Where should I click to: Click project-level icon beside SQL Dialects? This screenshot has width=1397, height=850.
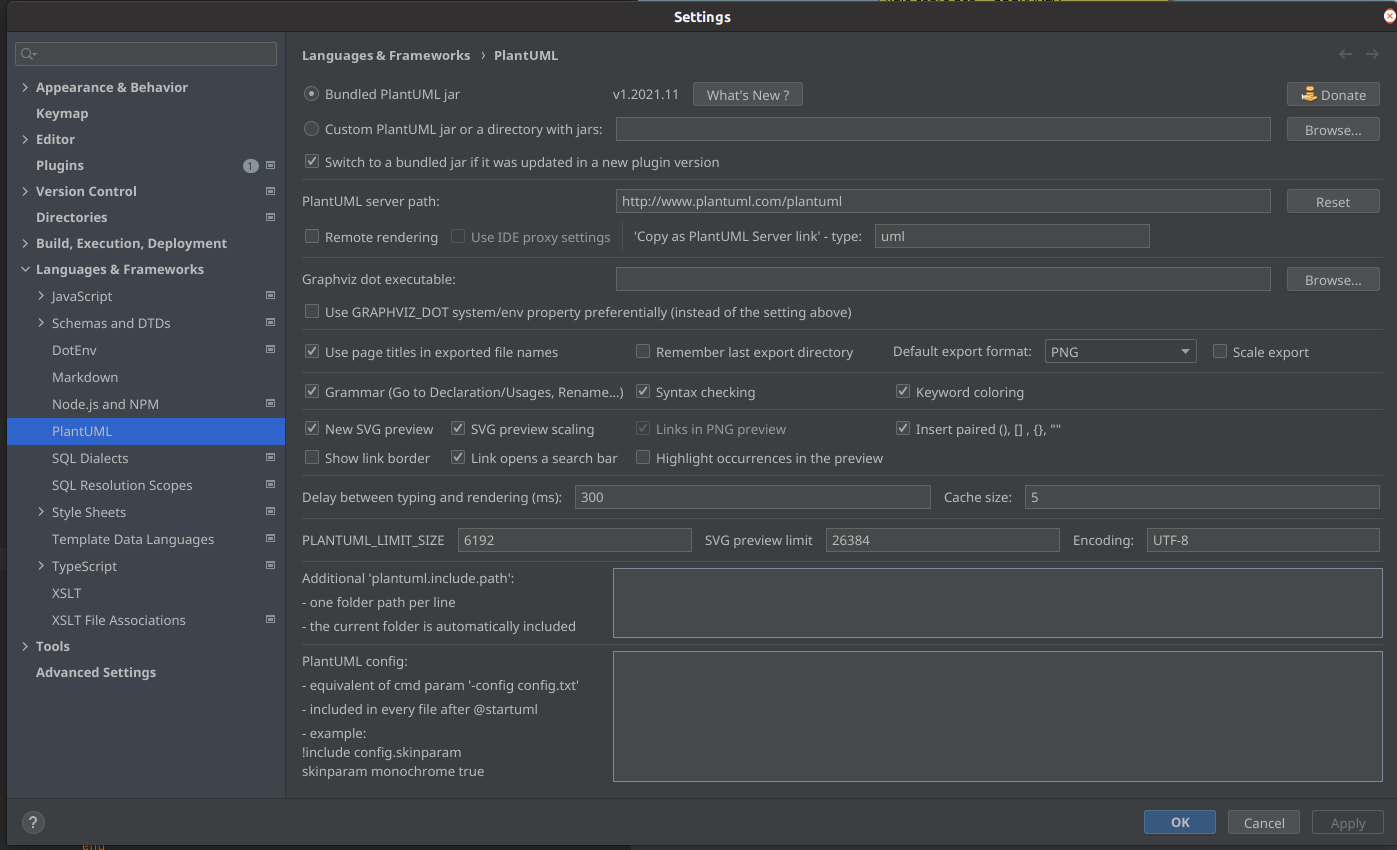pyautogui.click(x=270, y=458)
